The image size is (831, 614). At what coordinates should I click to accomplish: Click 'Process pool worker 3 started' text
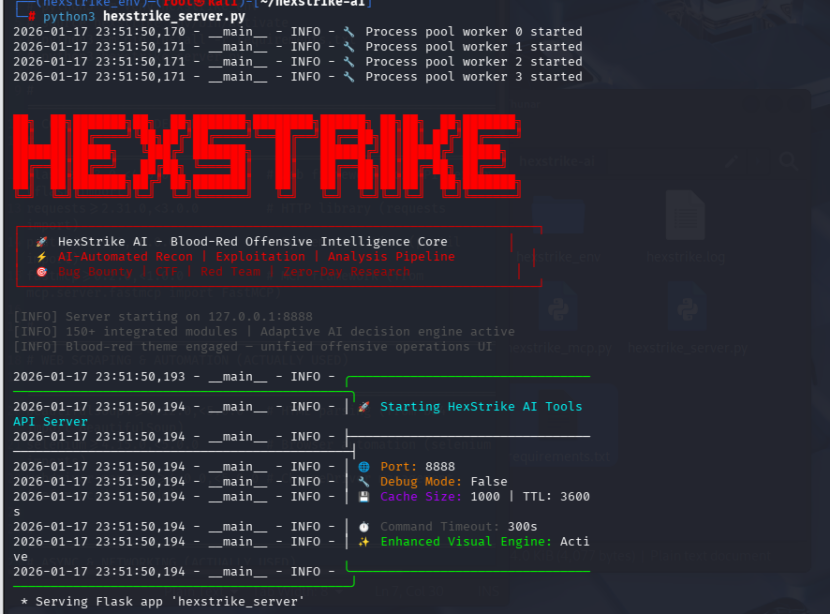tap(474, 77)
